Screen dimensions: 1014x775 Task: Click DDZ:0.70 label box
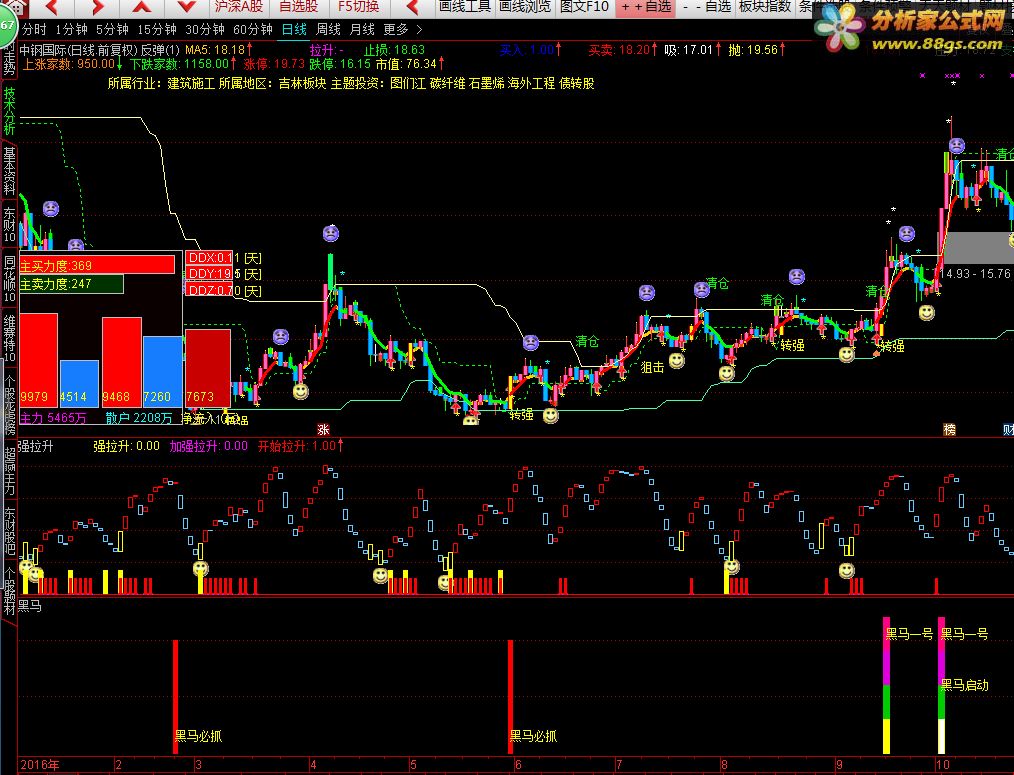[210, 291]
